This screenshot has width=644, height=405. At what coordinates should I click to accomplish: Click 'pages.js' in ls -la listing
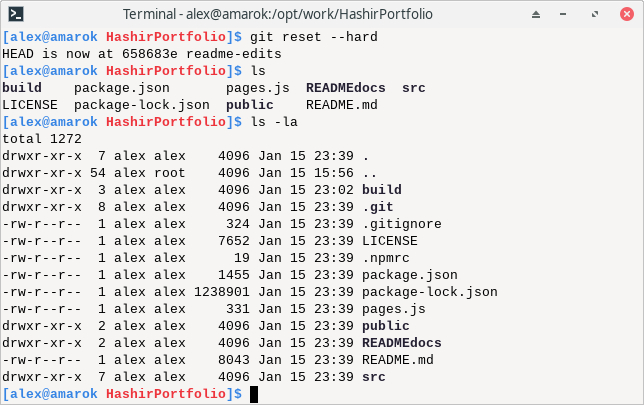393,309
